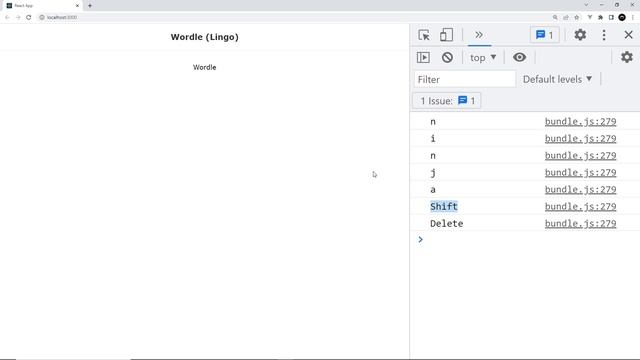Image resolution: width=640 pixels, height=360 pixels.
Task: Open DevTools settings gear icon
Action: (x=580, y=35)
